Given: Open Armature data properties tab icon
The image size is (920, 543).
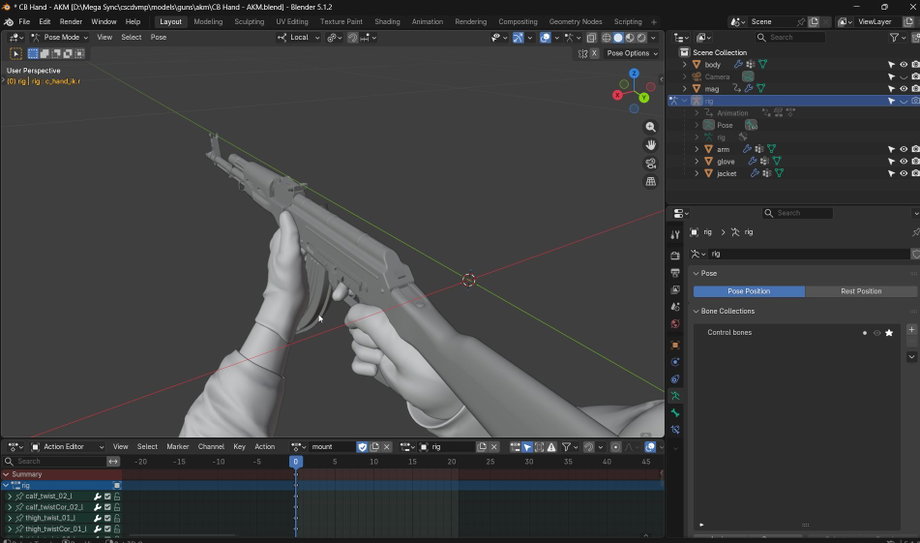Looking at the screenshot, I should tap(675, 396).
